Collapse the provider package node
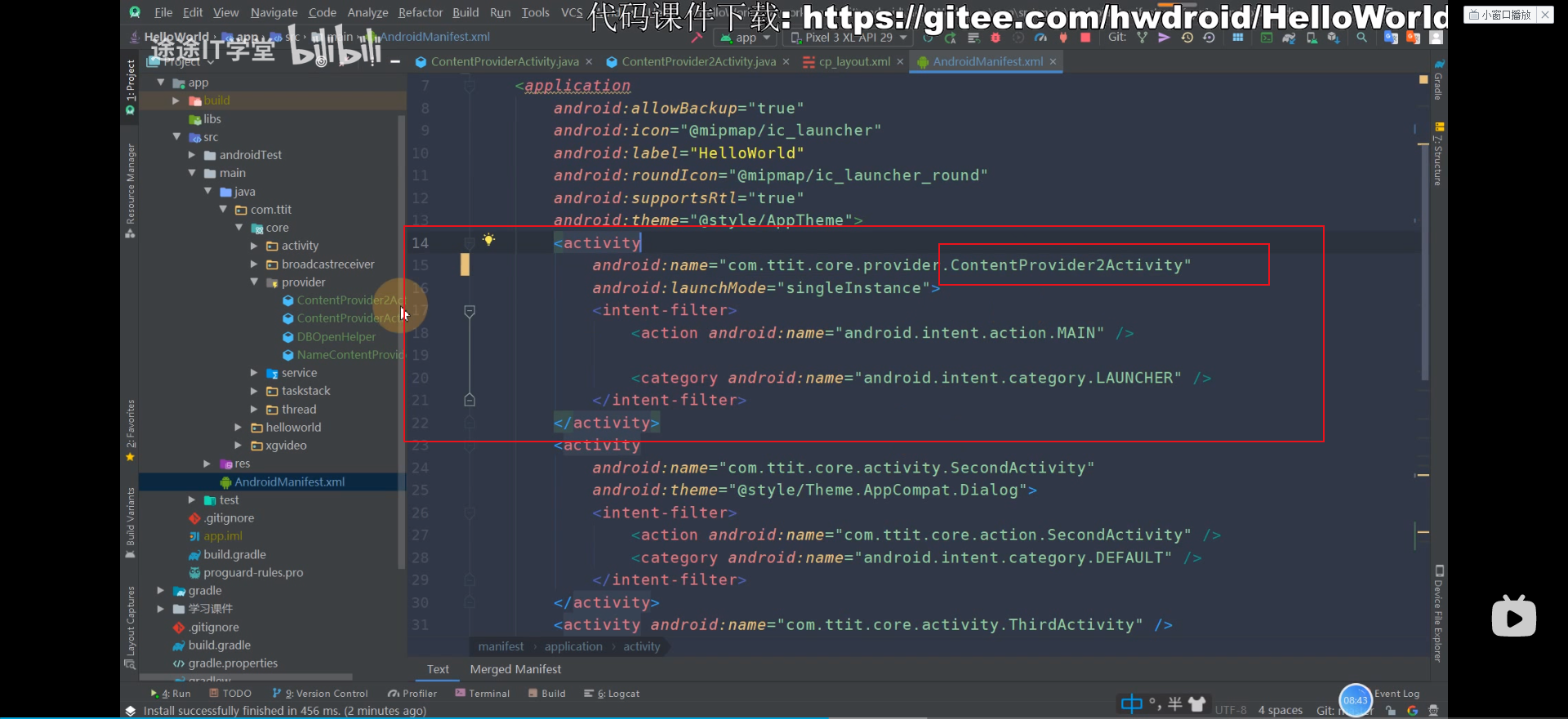The height and width of the screenshot is (719, 1568). point(254,282)
